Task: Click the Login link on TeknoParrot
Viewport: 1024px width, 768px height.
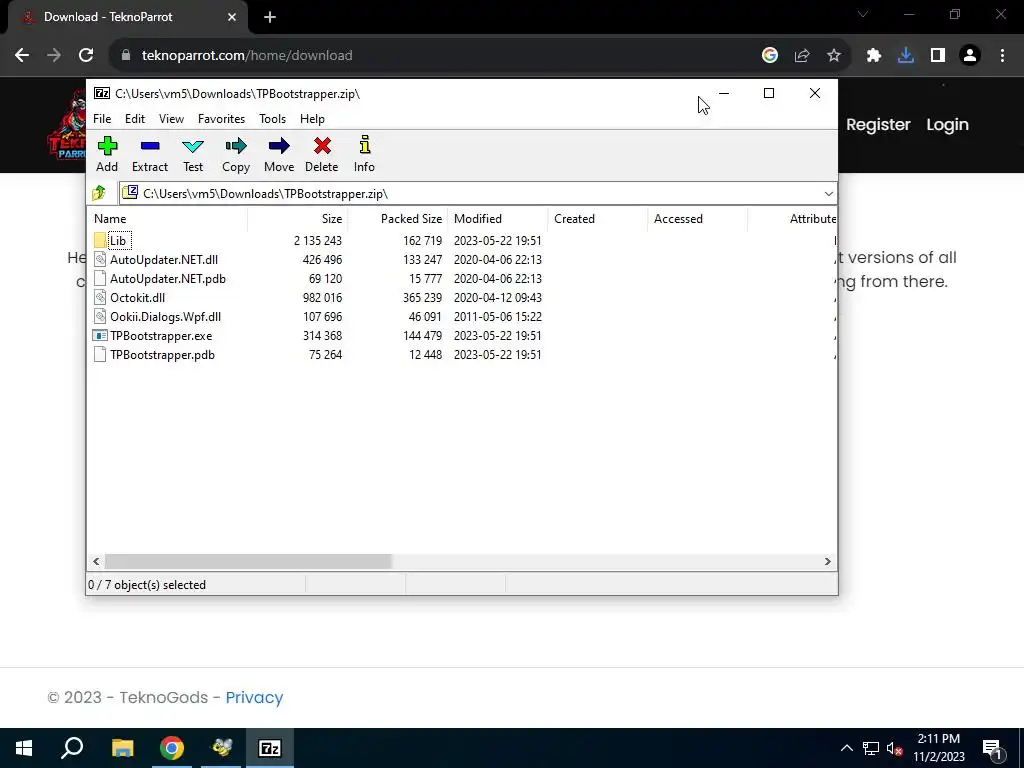Action: pos(947,125)
